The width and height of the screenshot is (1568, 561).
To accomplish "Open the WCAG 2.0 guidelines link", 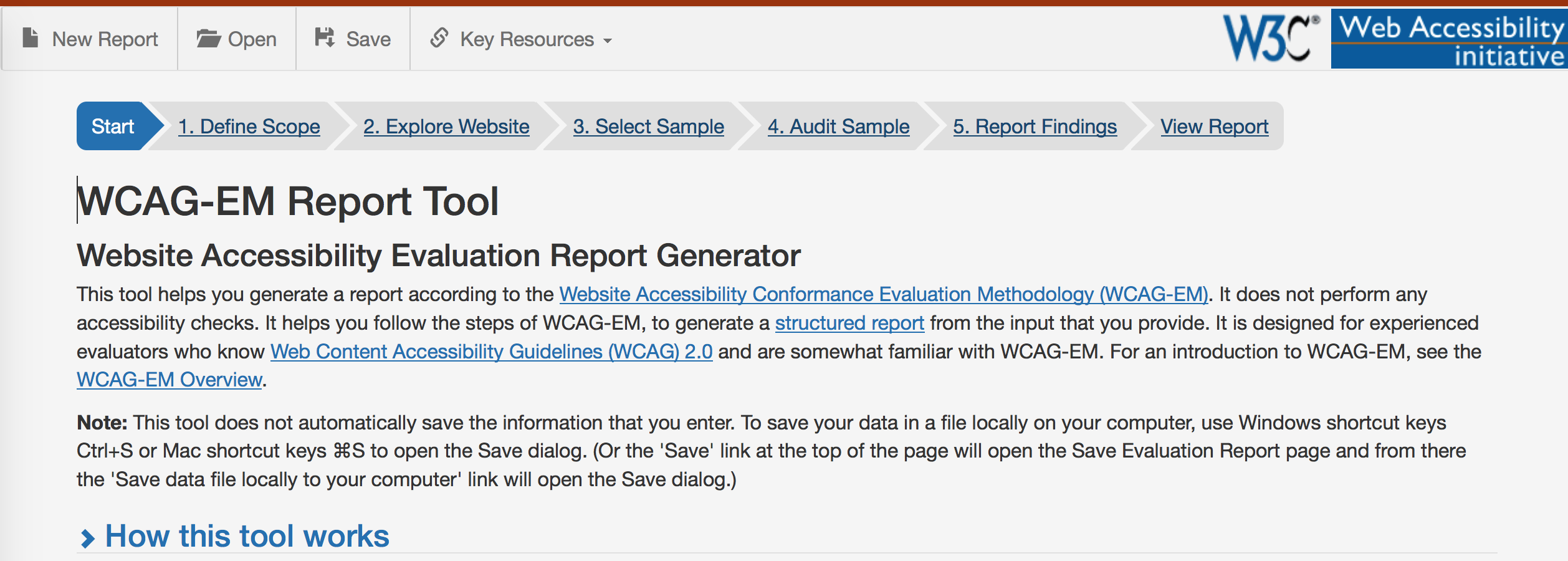I will (491, 352).
